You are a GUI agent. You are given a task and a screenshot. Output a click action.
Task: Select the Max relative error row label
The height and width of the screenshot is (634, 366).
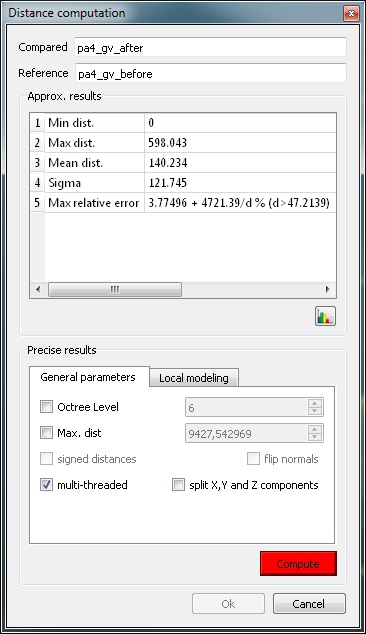pos(94,203)
